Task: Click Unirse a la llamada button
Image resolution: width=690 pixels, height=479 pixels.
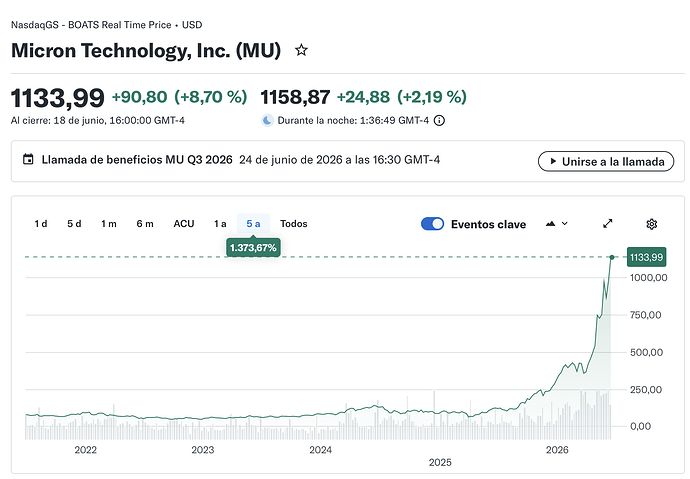Action: 606,161
